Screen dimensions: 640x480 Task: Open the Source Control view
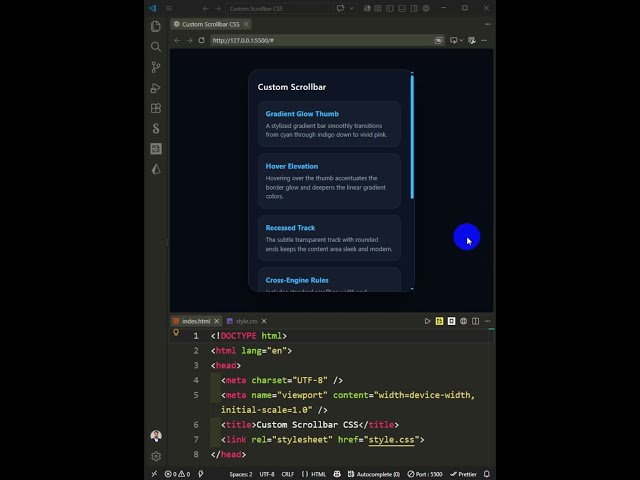156,67
